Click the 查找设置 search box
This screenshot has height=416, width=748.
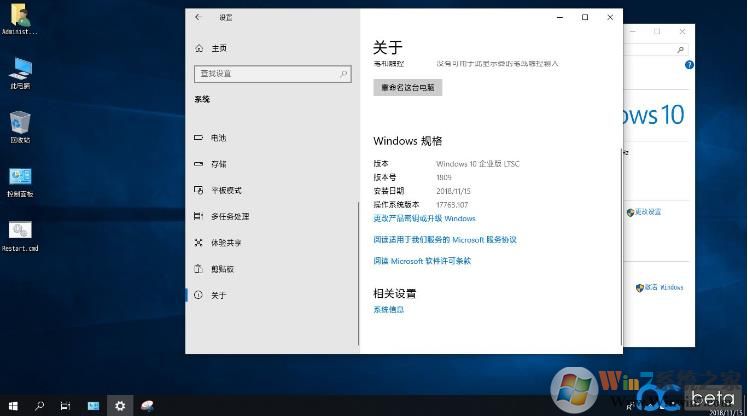272,74
